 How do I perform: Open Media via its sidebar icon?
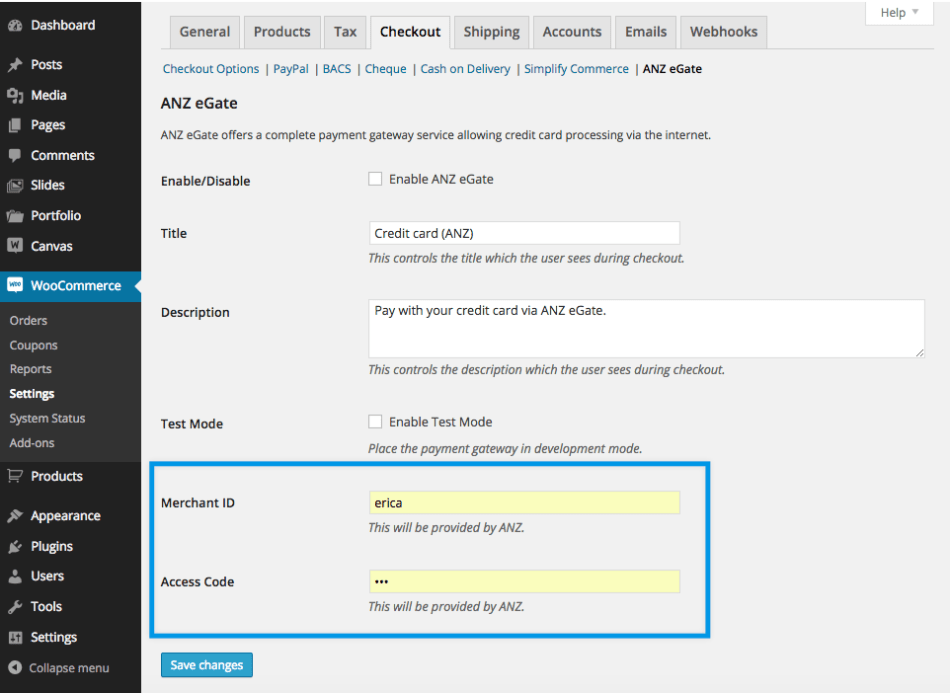(15, 95)
